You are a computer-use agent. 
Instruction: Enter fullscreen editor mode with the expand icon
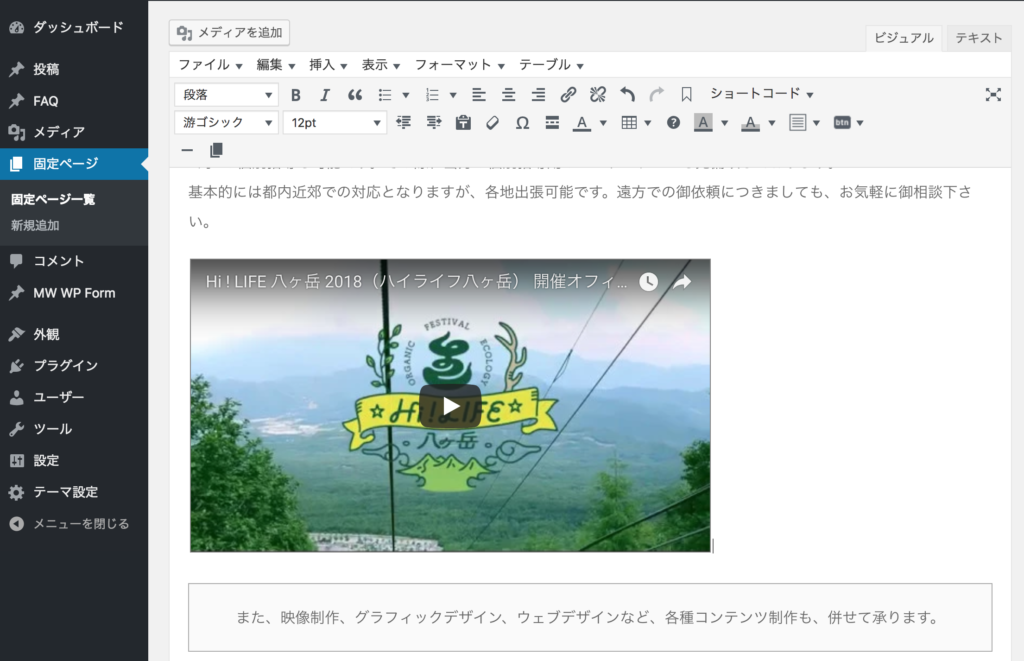993,95
